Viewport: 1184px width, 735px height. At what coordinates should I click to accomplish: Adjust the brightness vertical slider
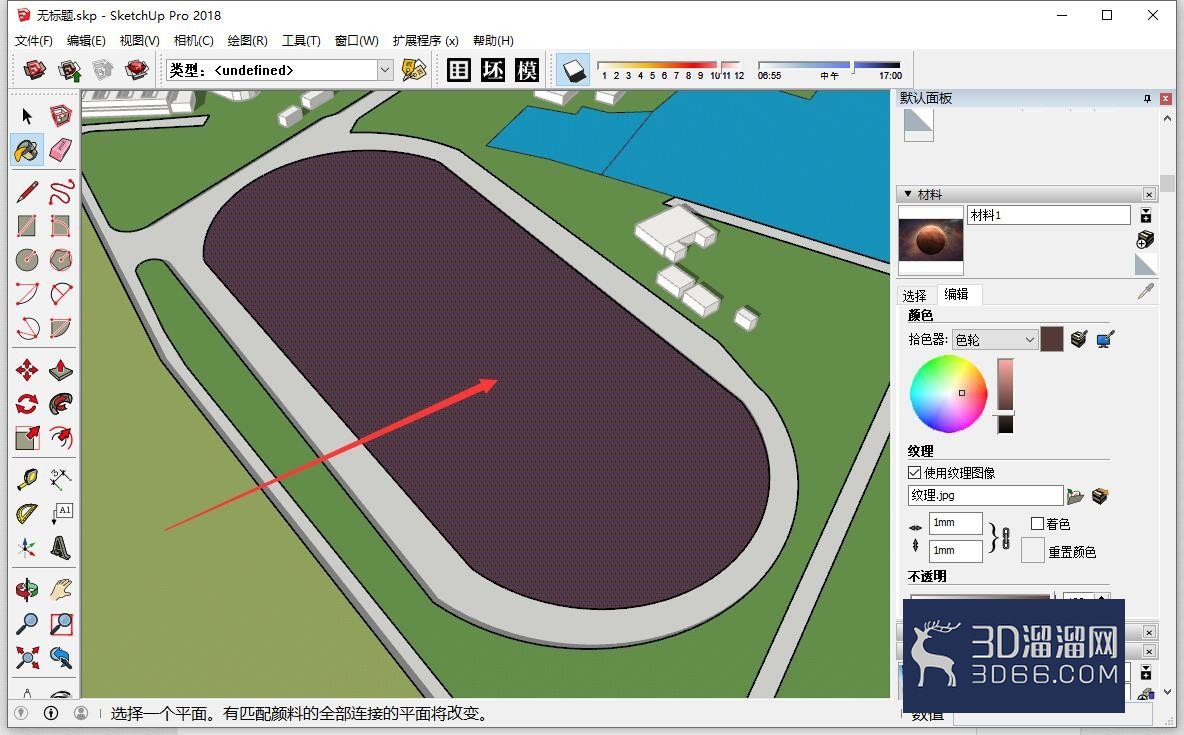(1005, 395)
